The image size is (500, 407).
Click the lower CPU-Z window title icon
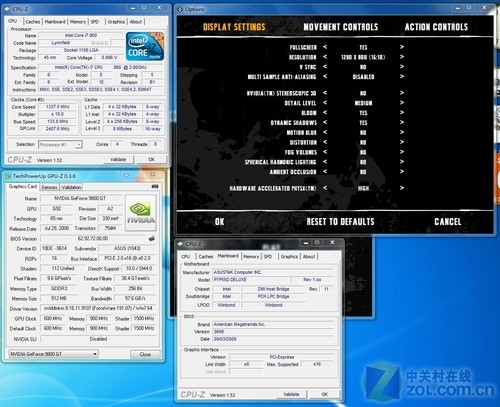(180, 244)
